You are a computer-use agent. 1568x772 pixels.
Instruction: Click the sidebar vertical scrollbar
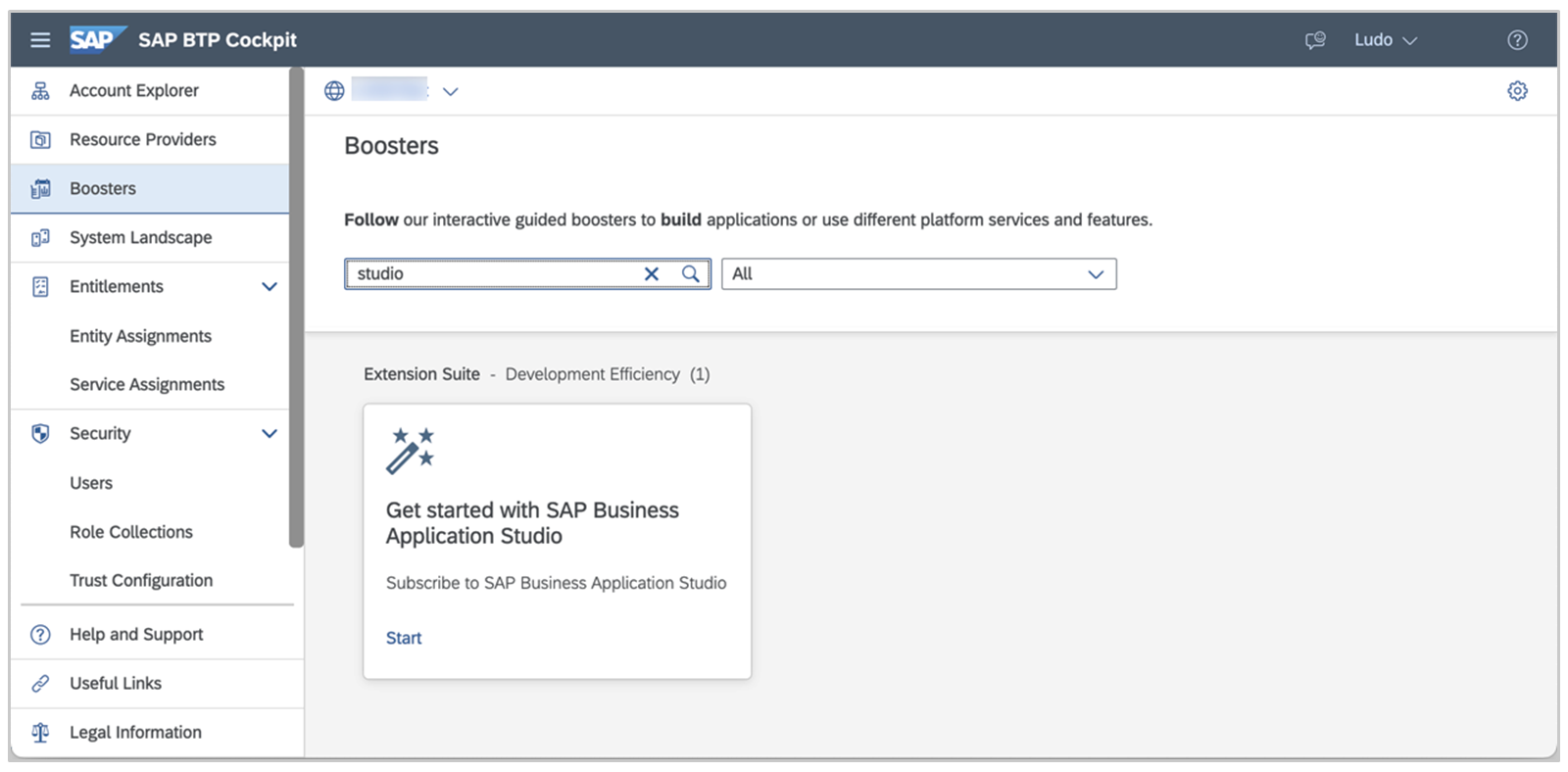(x=296, y=307)
